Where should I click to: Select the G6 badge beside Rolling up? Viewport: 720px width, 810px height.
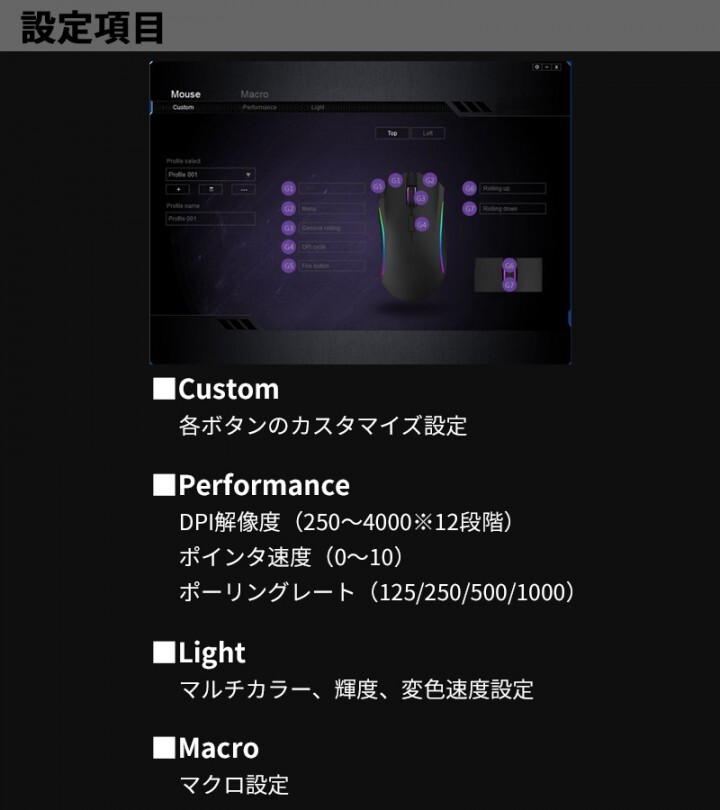(x=469, y=189)
